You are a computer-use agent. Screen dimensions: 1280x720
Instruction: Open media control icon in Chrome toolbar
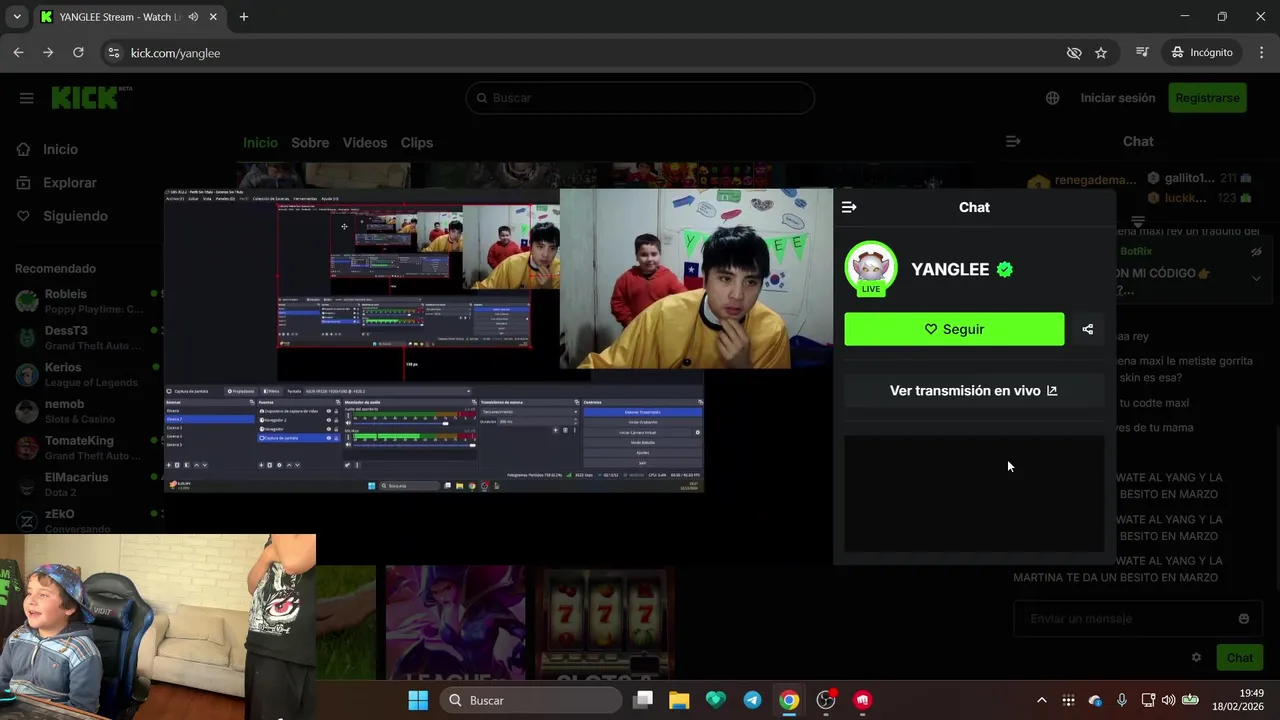(x=1142, y=52)
